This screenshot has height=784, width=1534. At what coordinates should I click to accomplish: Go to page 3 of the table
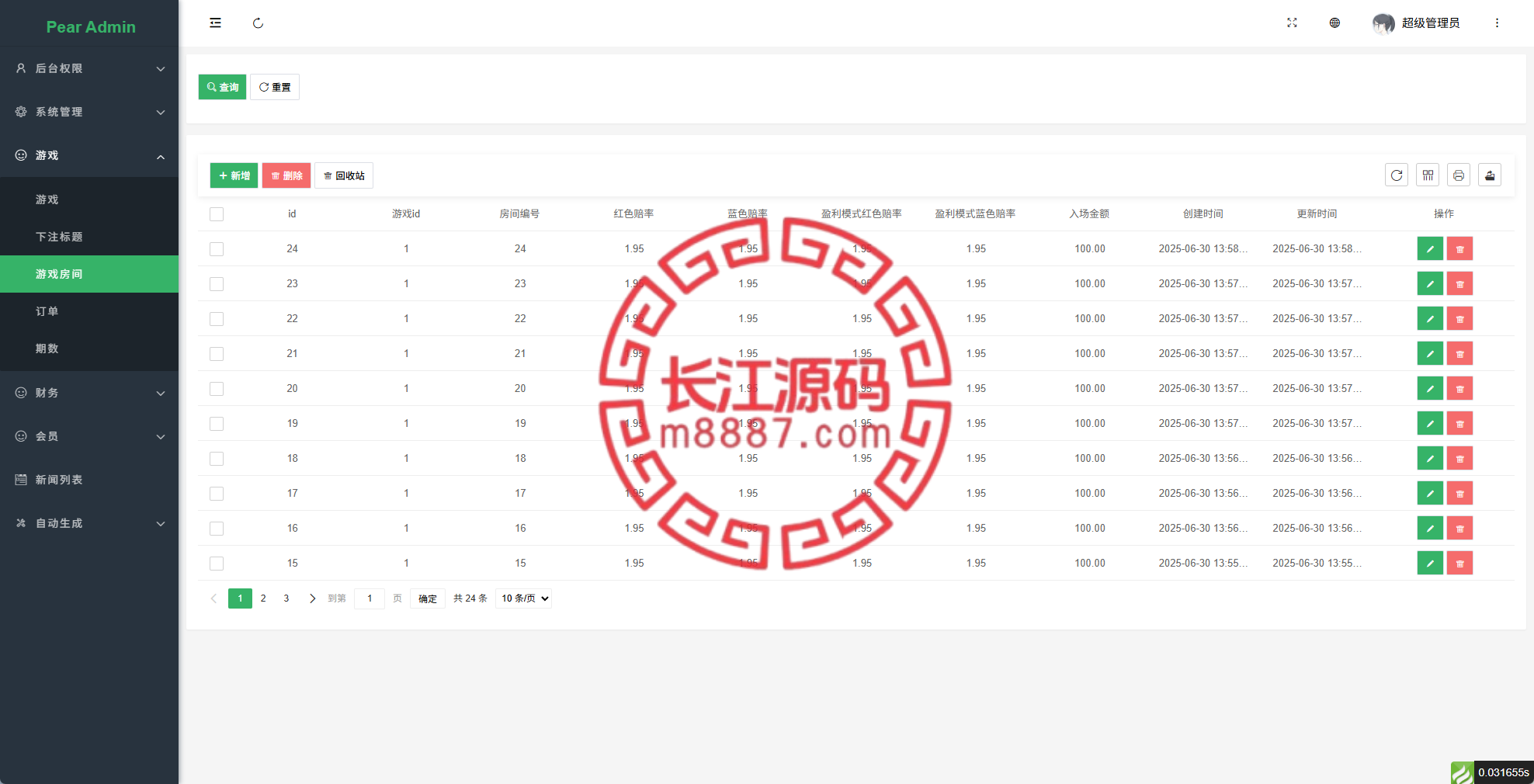click(286, 598)
